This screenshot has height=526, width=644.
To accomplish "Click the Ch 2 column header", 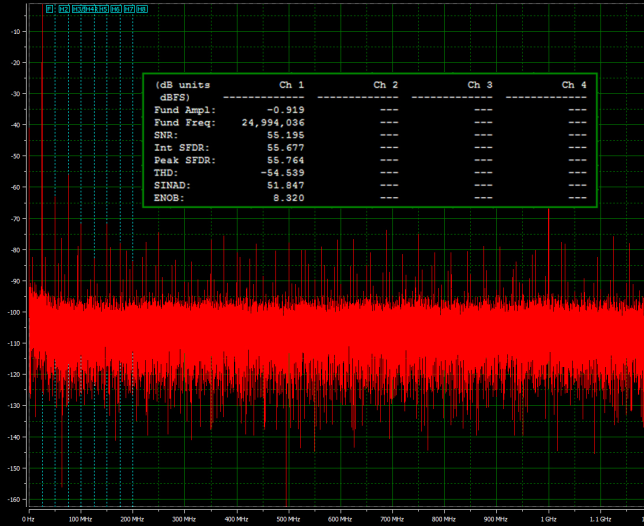I will 386,85.
